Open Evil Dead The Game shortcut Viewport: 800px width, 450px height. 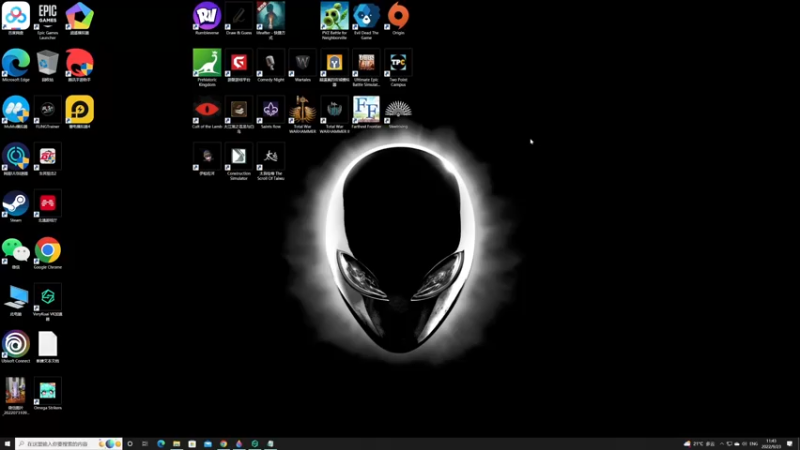point(366,18)
